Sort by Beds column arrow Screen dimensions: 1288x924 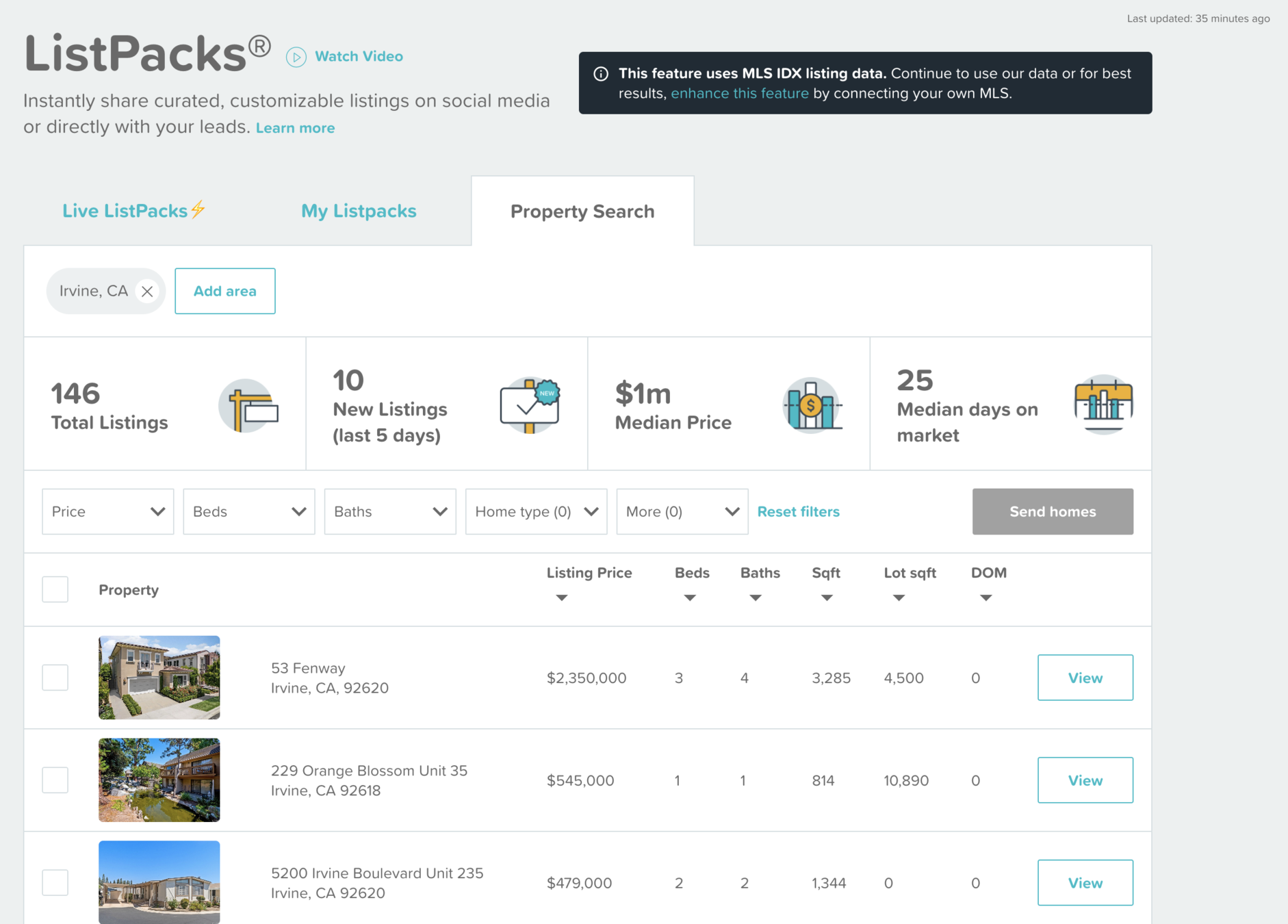690,598
